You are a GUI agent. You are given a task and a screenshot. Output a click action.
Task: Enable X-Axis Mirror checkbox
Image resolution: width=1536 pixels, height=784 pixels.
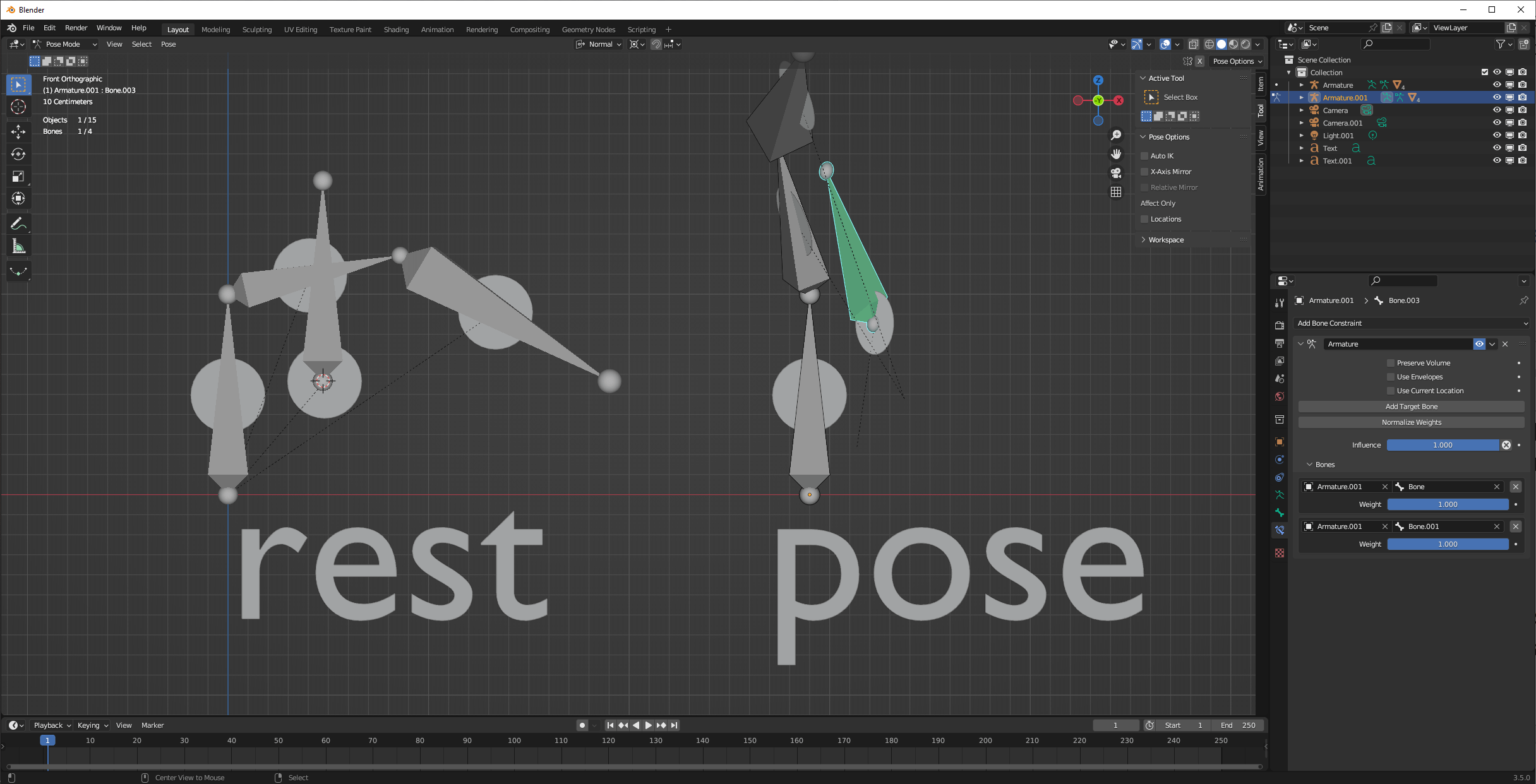click(x=1144, y=172)
